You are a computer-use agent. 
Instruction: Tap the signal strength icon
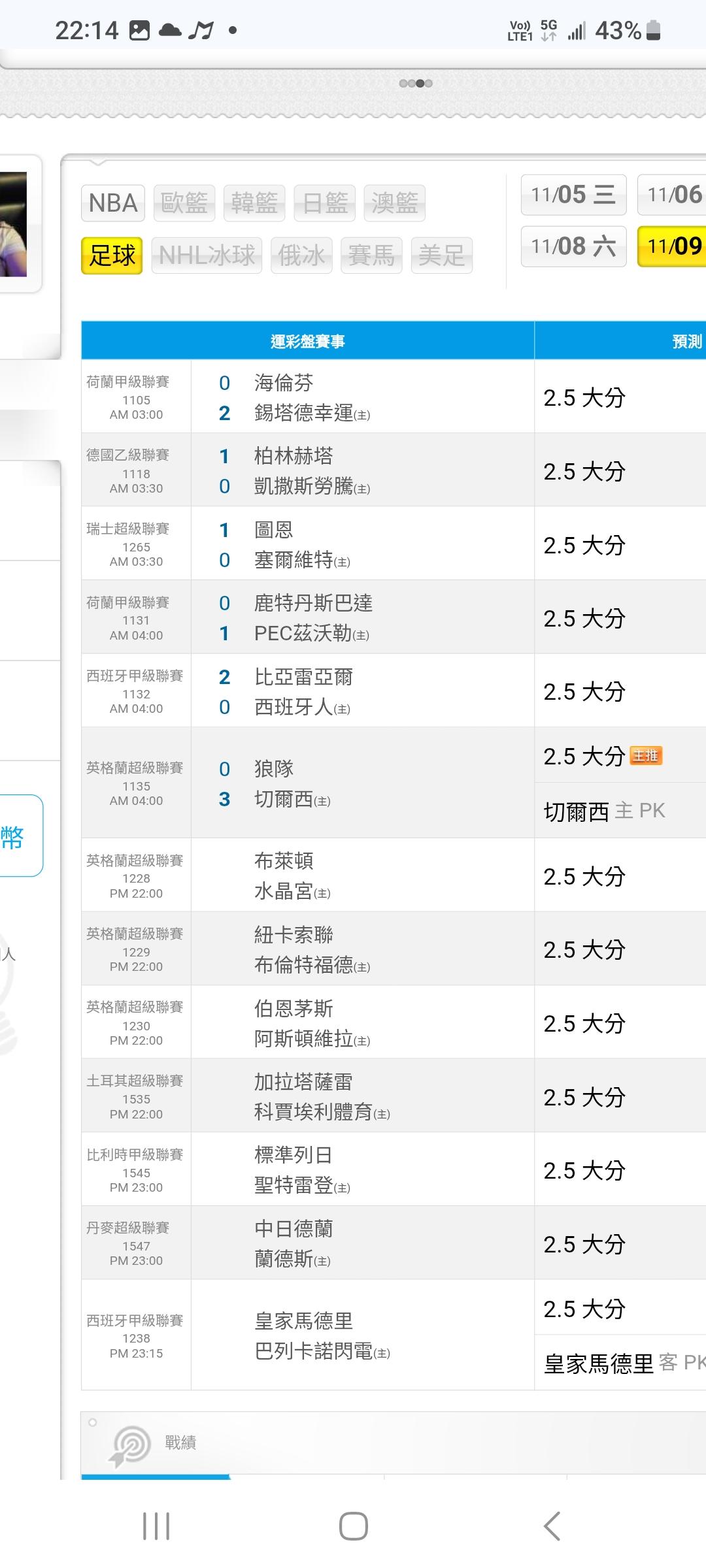576,31
